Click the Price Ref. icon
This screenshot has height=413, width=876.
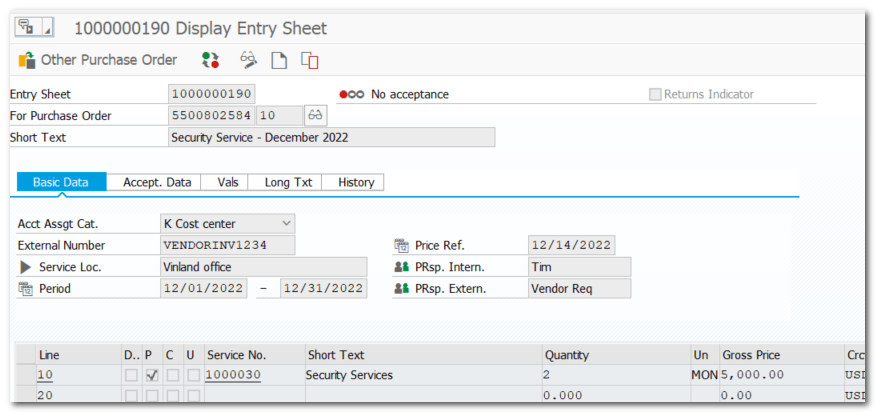tap(401, 246)
